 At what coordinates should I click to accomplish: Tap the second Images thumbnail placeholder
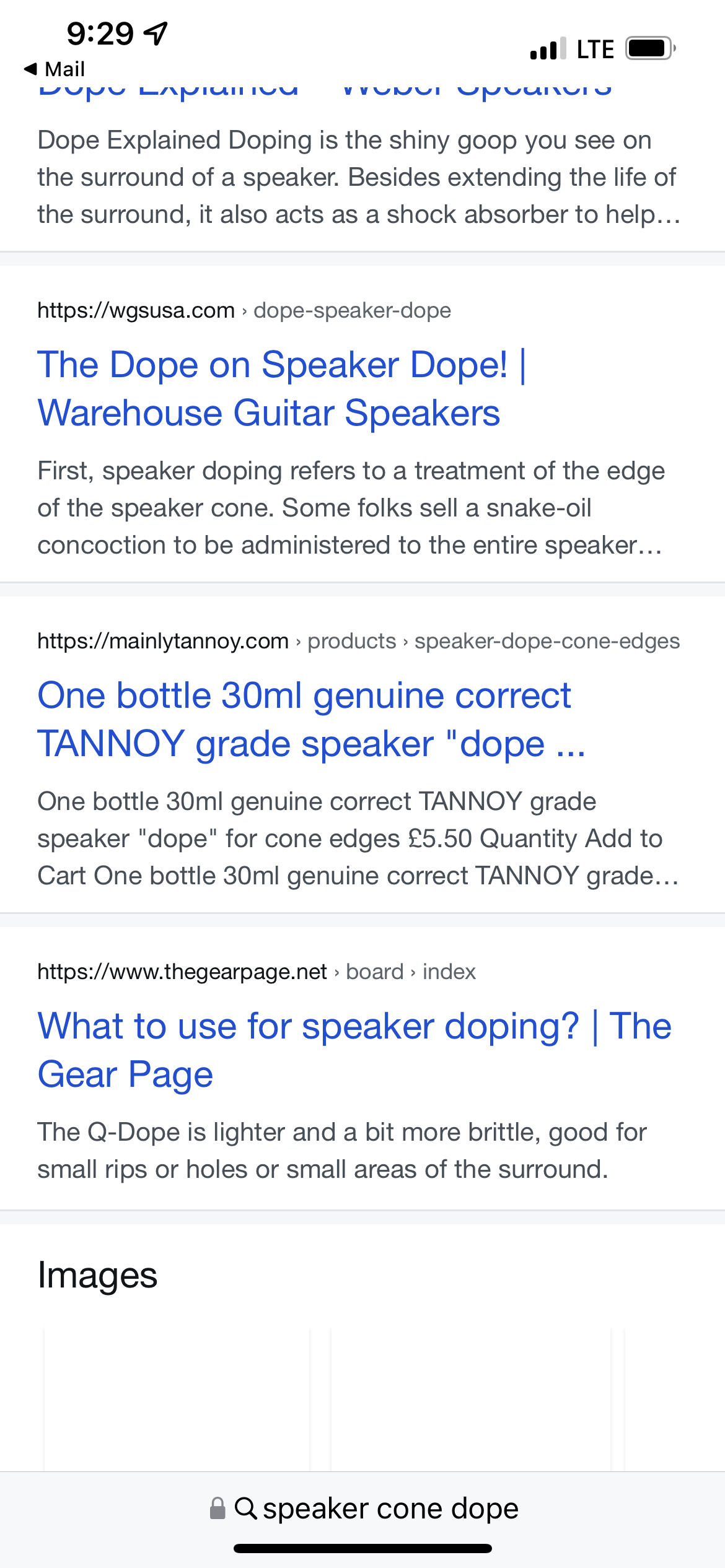[x=471, y=1400]
